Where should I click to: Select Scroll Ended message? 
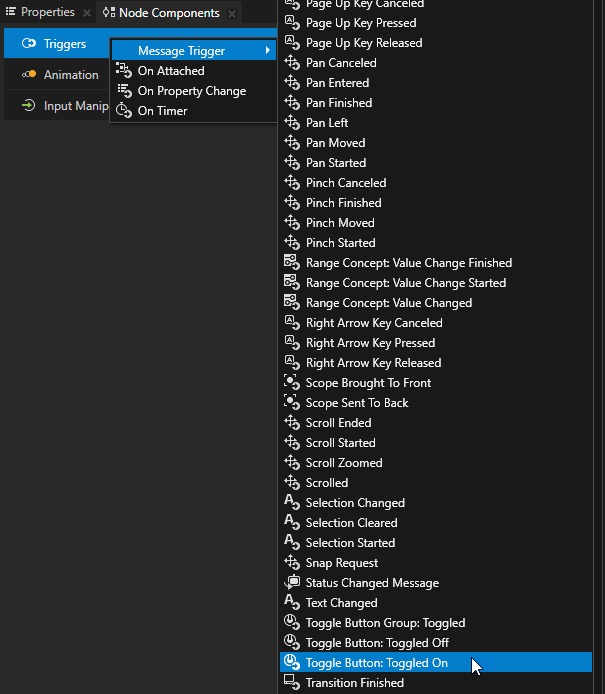click(436, 423)
